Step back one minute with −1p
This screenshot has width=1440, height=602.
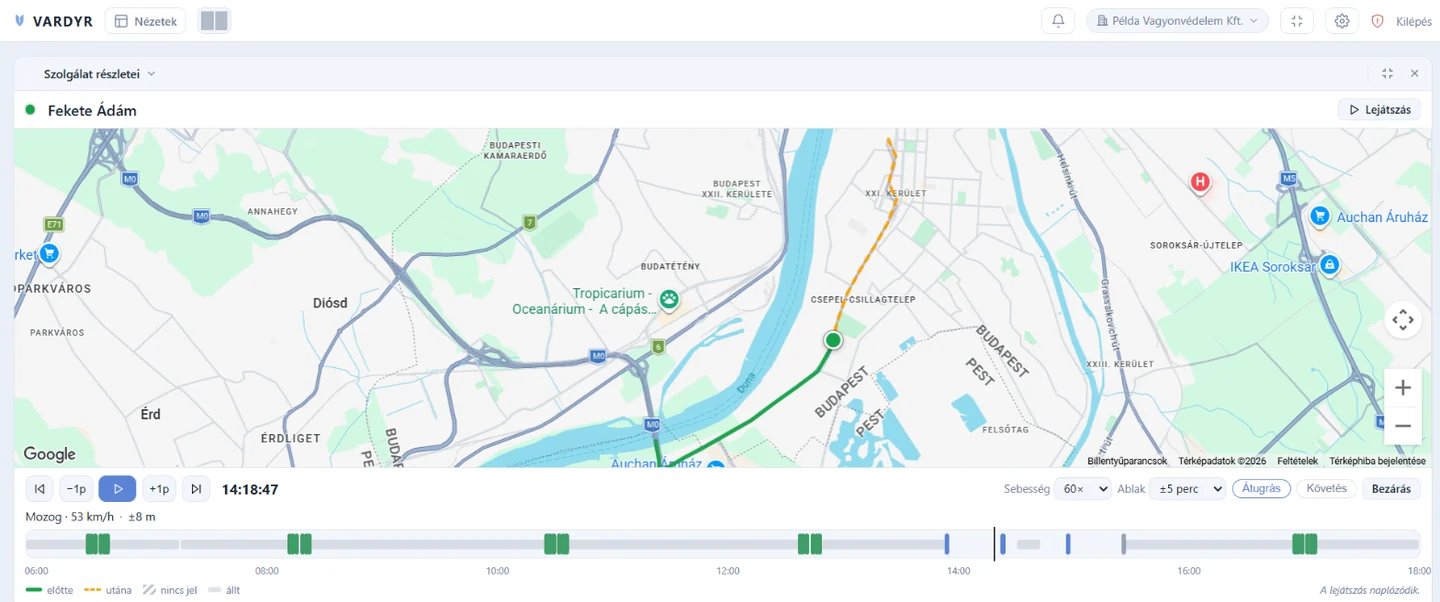(76, 489)
